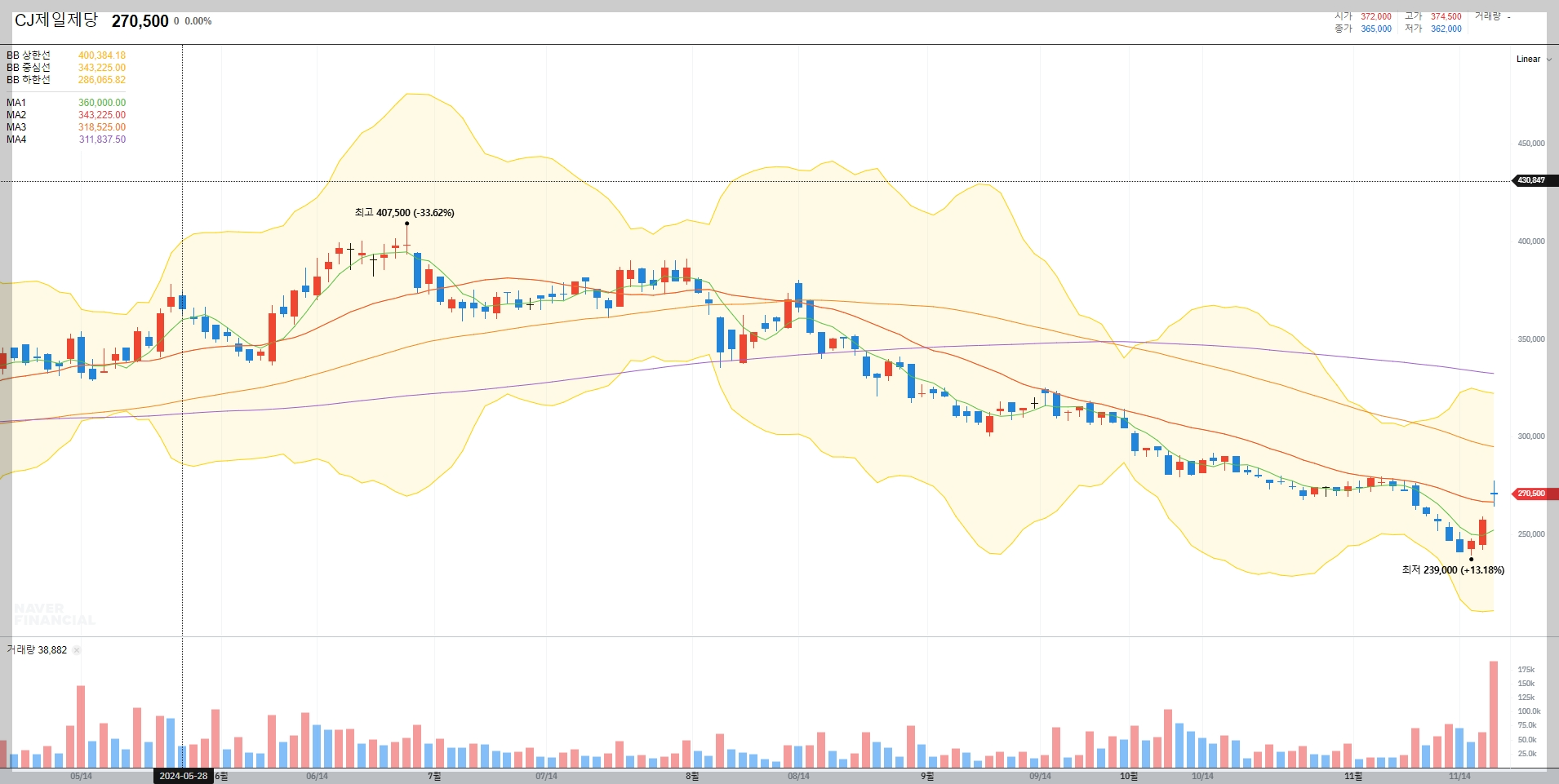Click the 07/14 date axis label

(546, 777)
